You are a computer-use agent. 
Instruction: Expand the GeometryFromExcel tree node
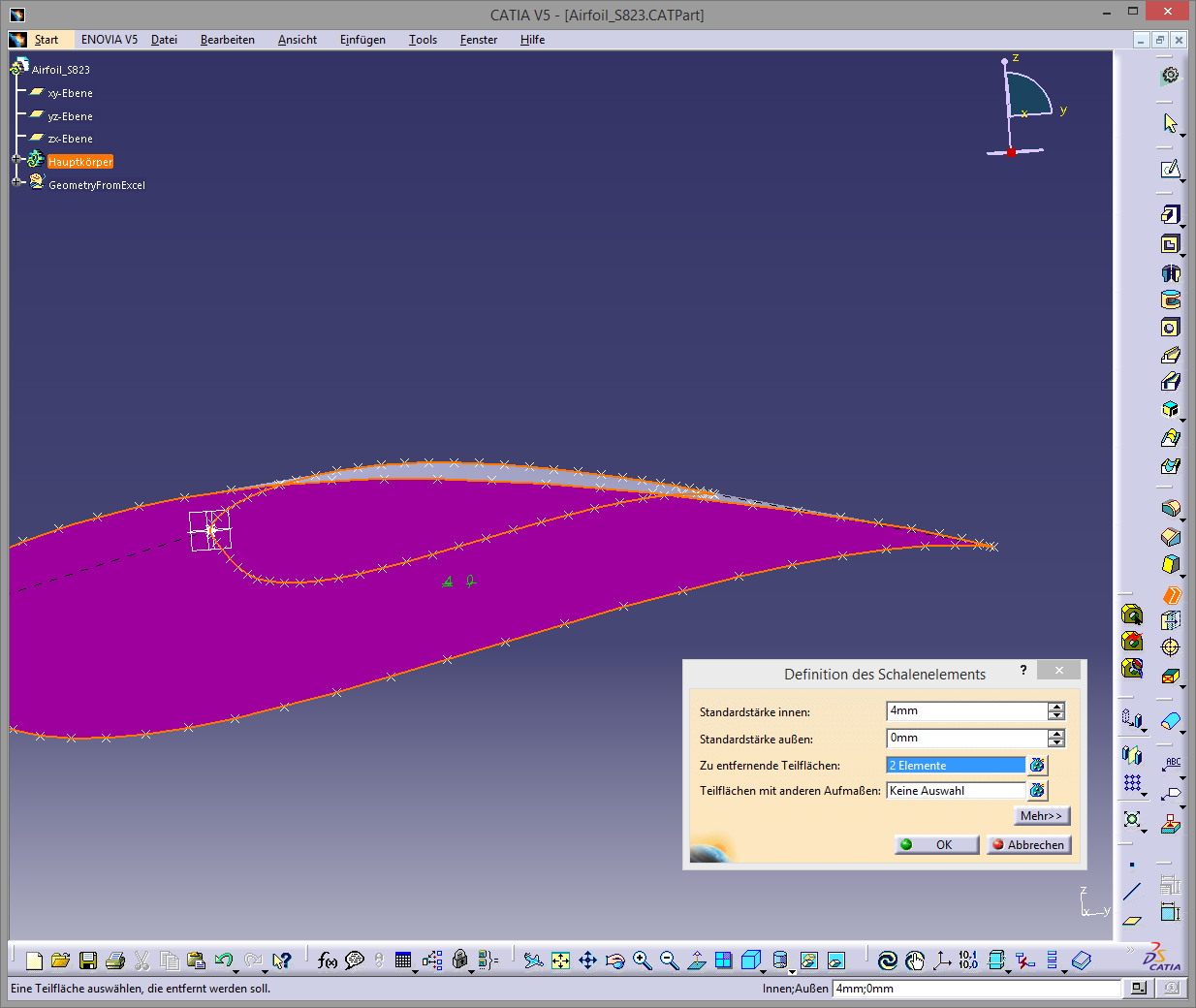[x=16, y=182]
